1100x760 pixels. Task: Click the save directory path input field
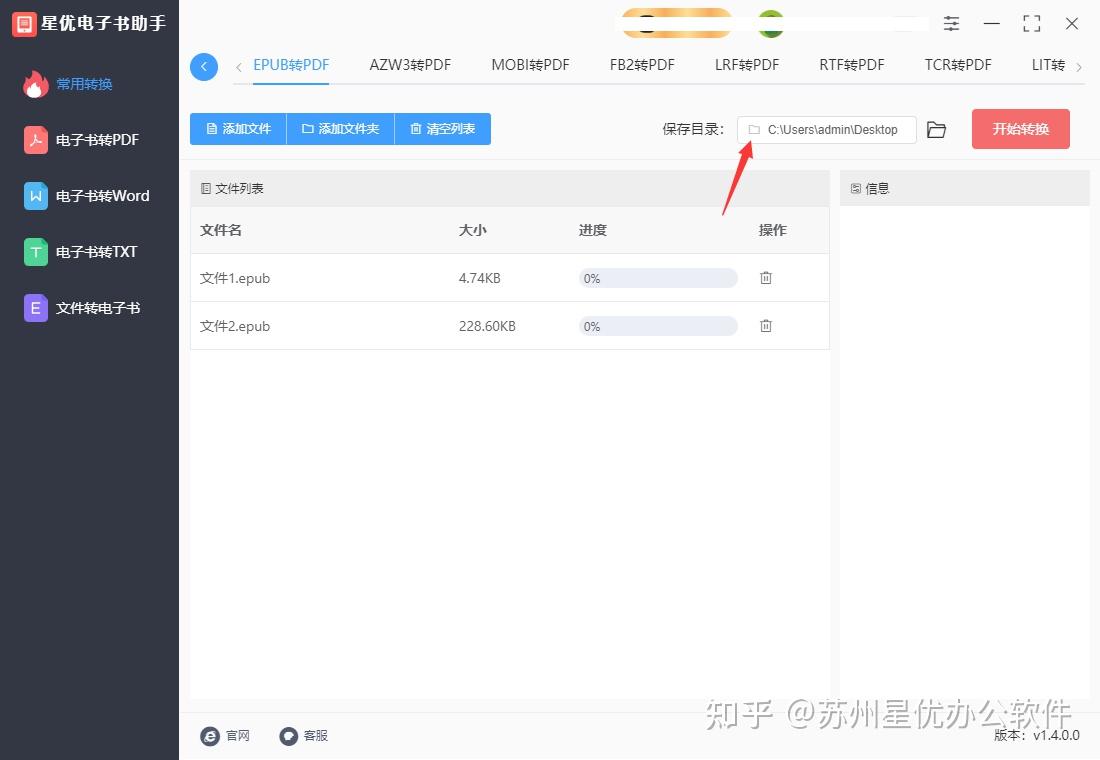tap(826, 129)
